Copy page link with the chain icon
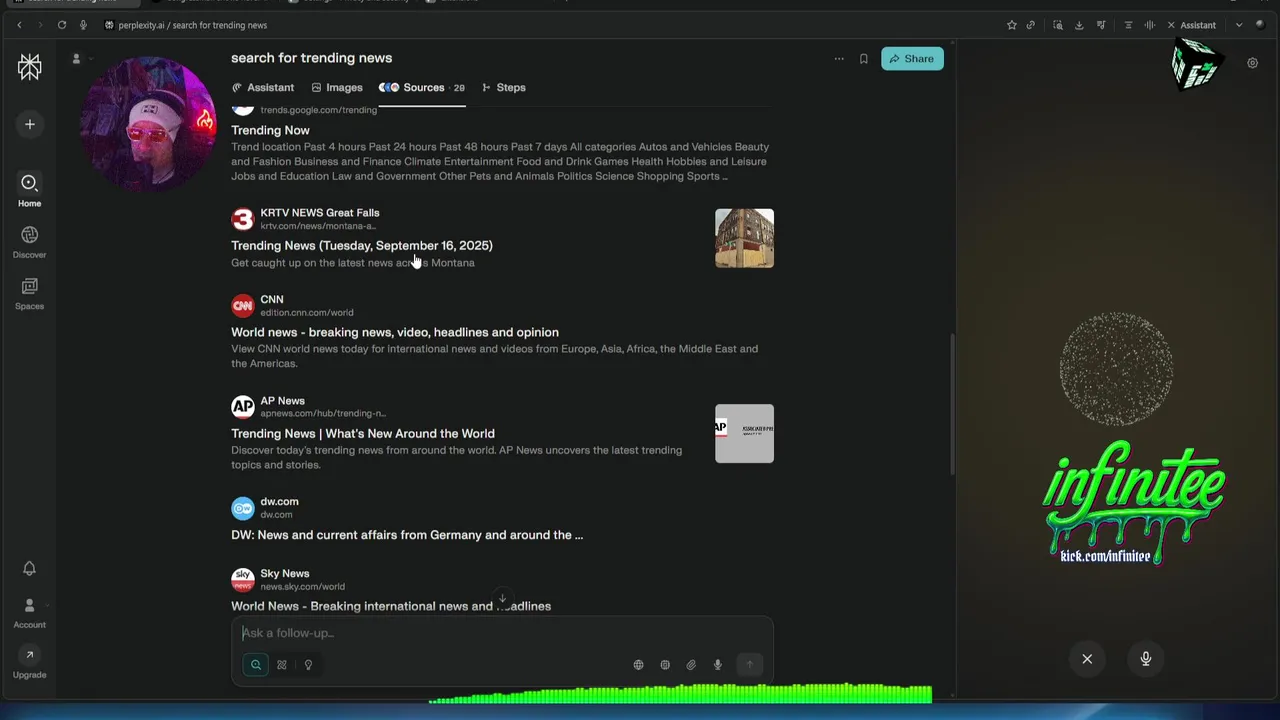Screen dimensions: 1280x720 click(1031, 25)
